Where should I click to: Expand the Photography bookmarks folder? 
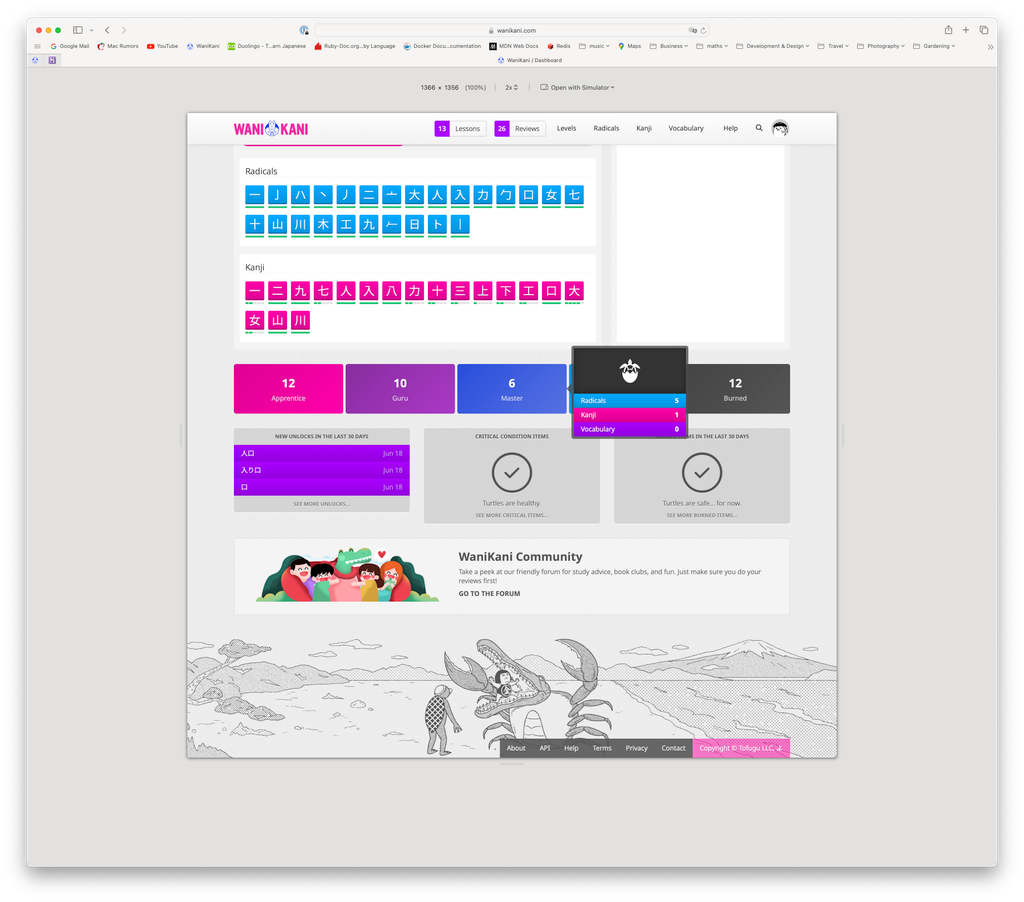[x=881, y=46]
